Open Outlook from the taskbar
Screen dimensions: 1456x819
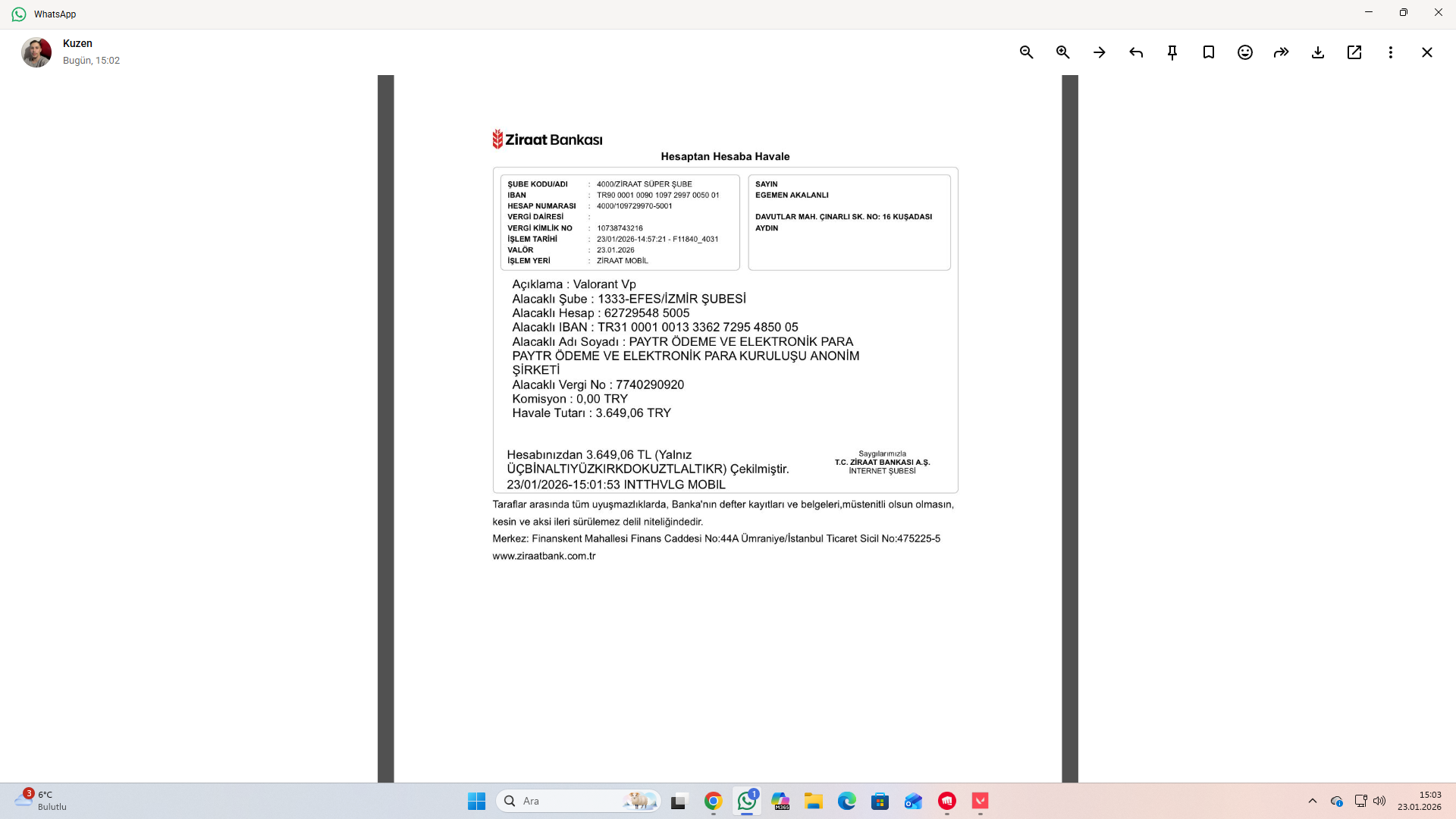[x=913, y=801]
